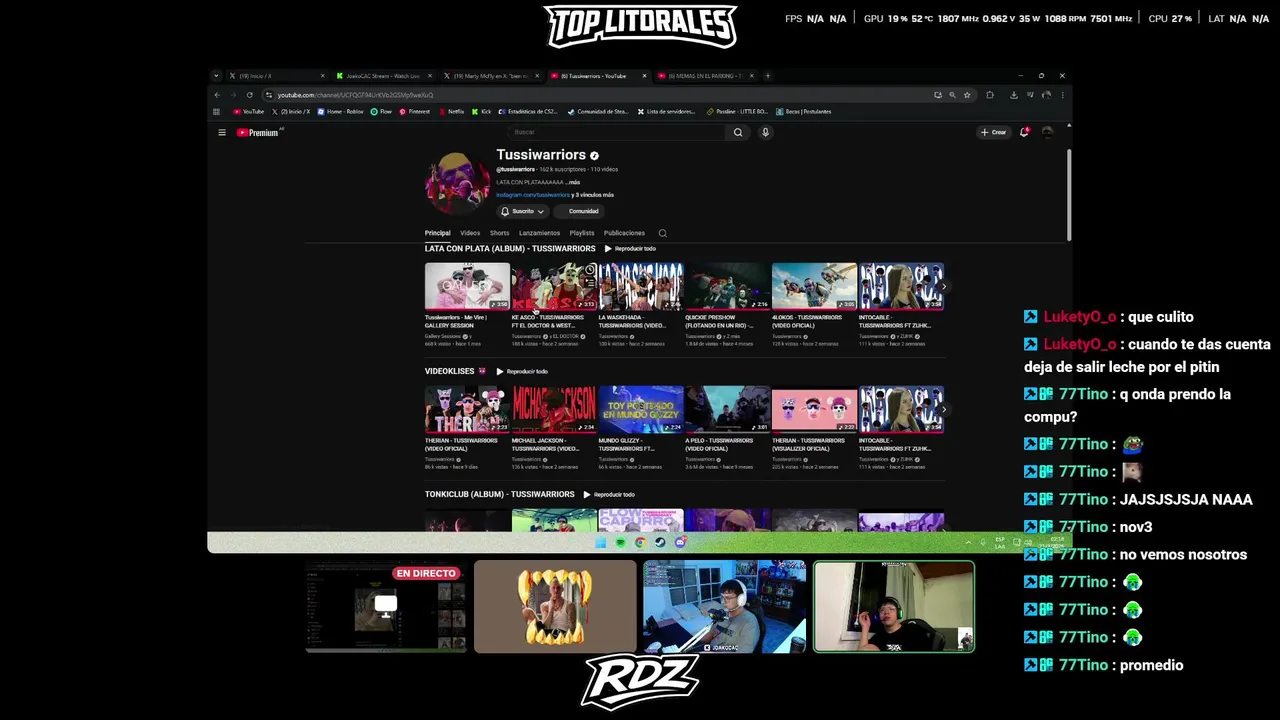
Task: Open the A PELO video thumbnail
Action: tap(728, 409)
